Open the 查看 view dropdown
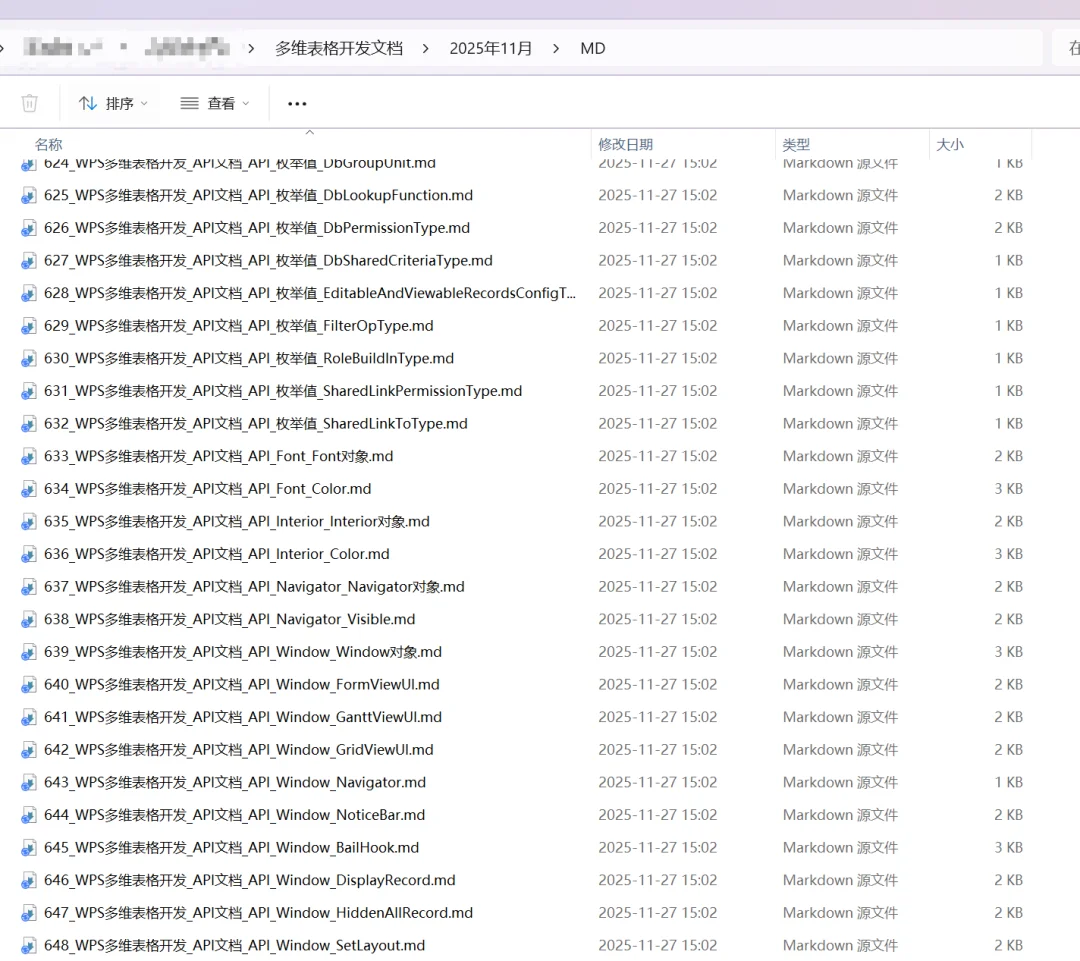The image size is (1080, 961). click(214, 103)
